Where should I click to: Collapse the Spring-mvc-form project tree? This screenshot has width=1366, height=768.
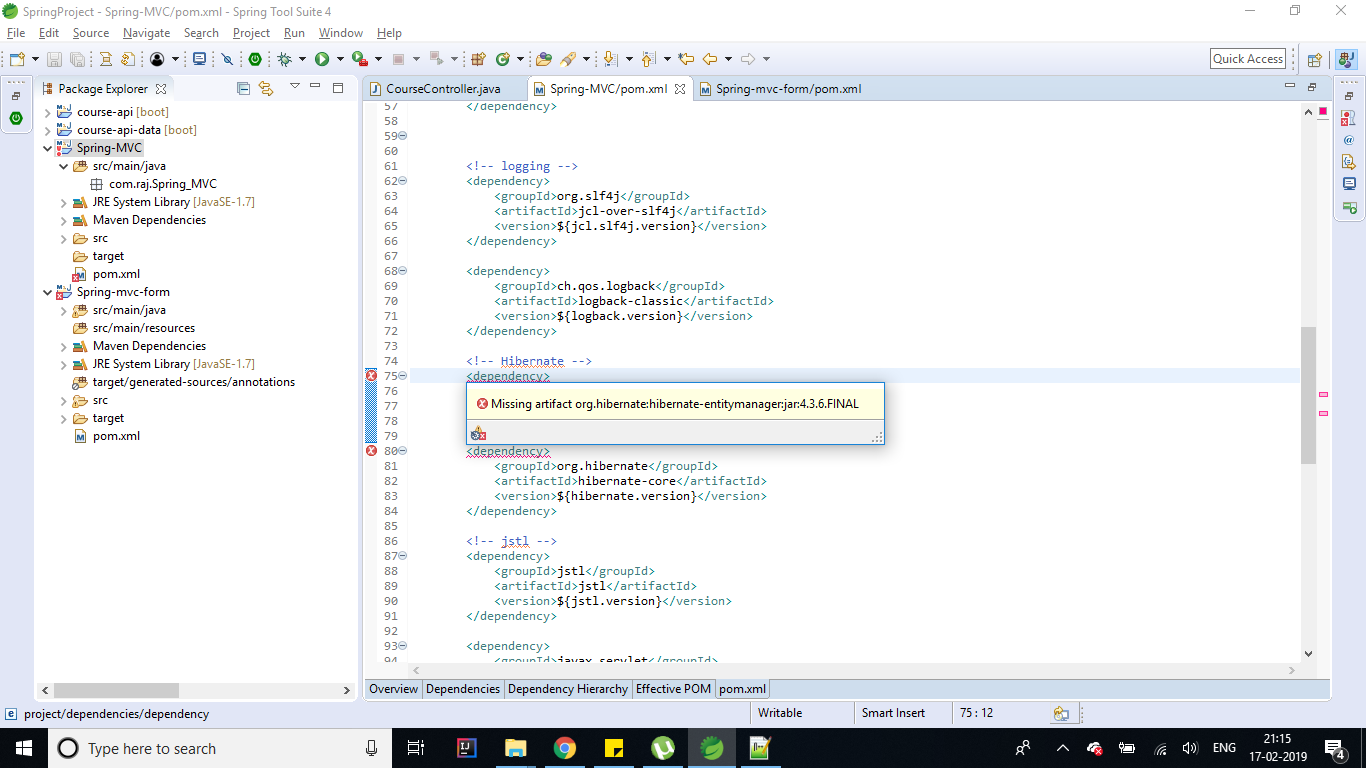pyautogui.click(x=47, y=292)
